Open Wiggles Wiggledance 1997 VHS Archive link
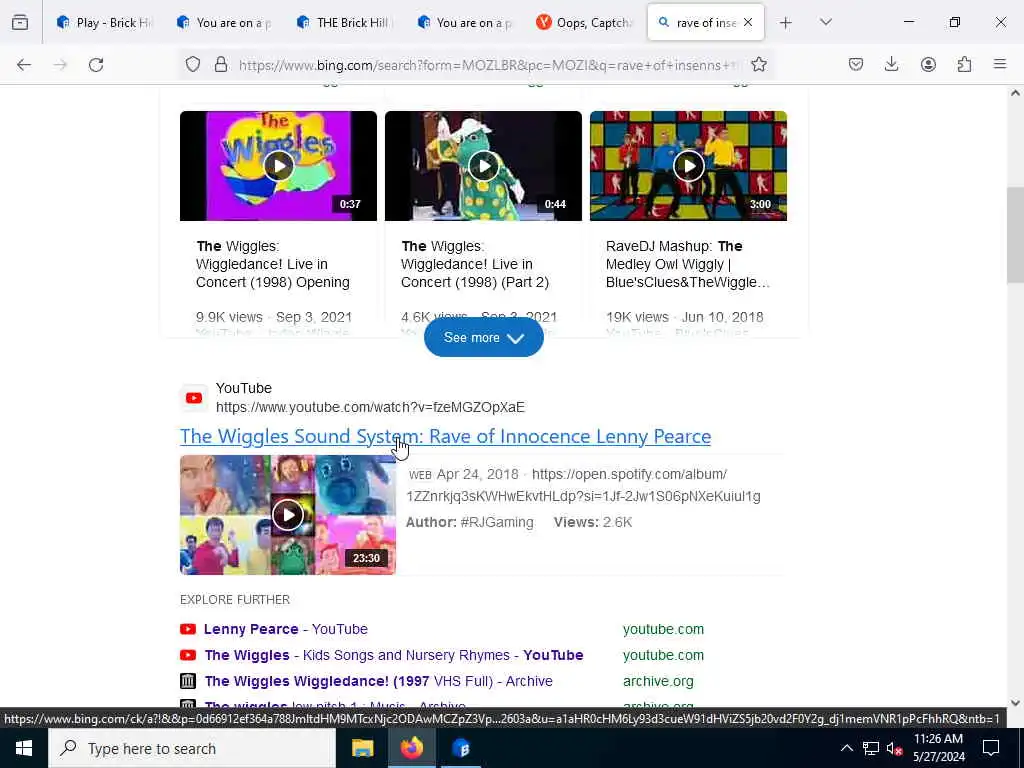 click(x=379, y=681)
